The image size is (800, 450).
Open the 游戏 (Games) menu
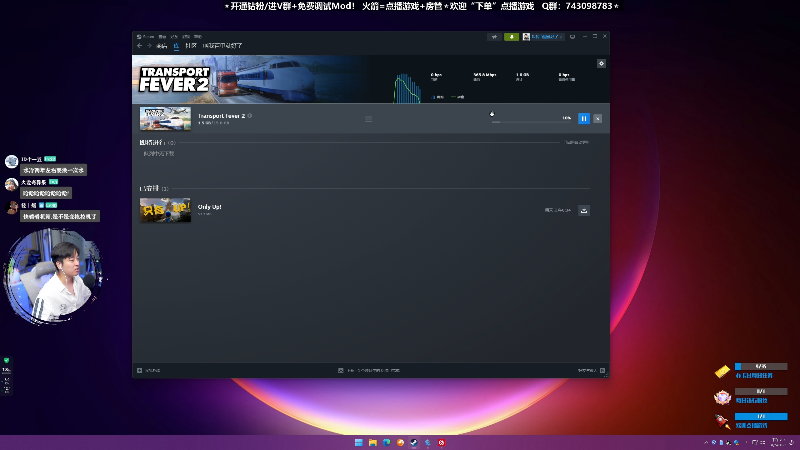186,37
